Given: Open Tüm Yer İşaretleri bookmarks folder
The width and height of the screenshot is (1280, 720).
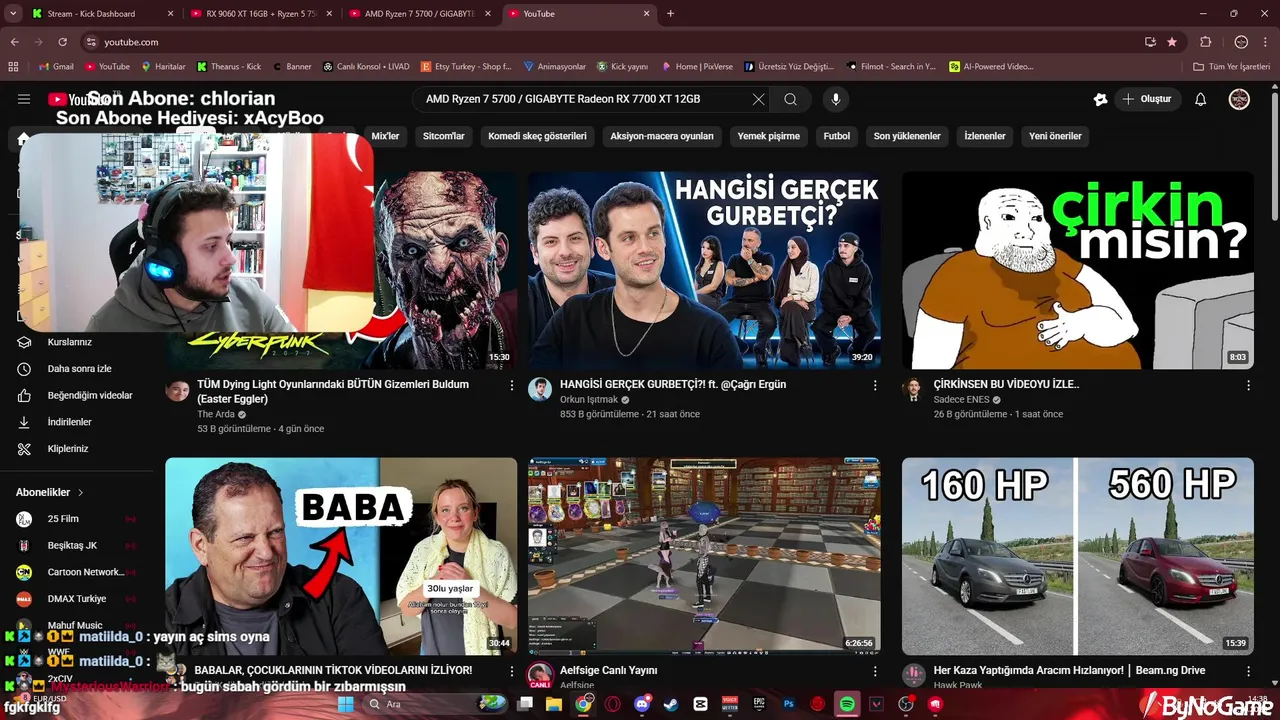Looking at the screenshot, I should tap(1232, 67).
